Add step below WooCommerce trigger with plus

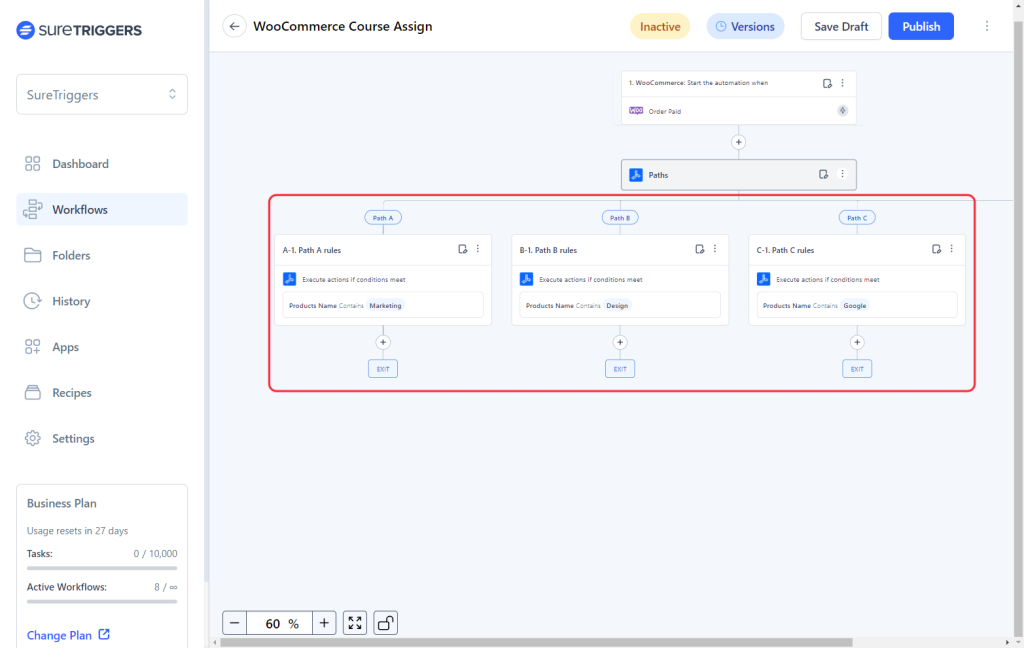pyautogui.click(x=739, y=142)
